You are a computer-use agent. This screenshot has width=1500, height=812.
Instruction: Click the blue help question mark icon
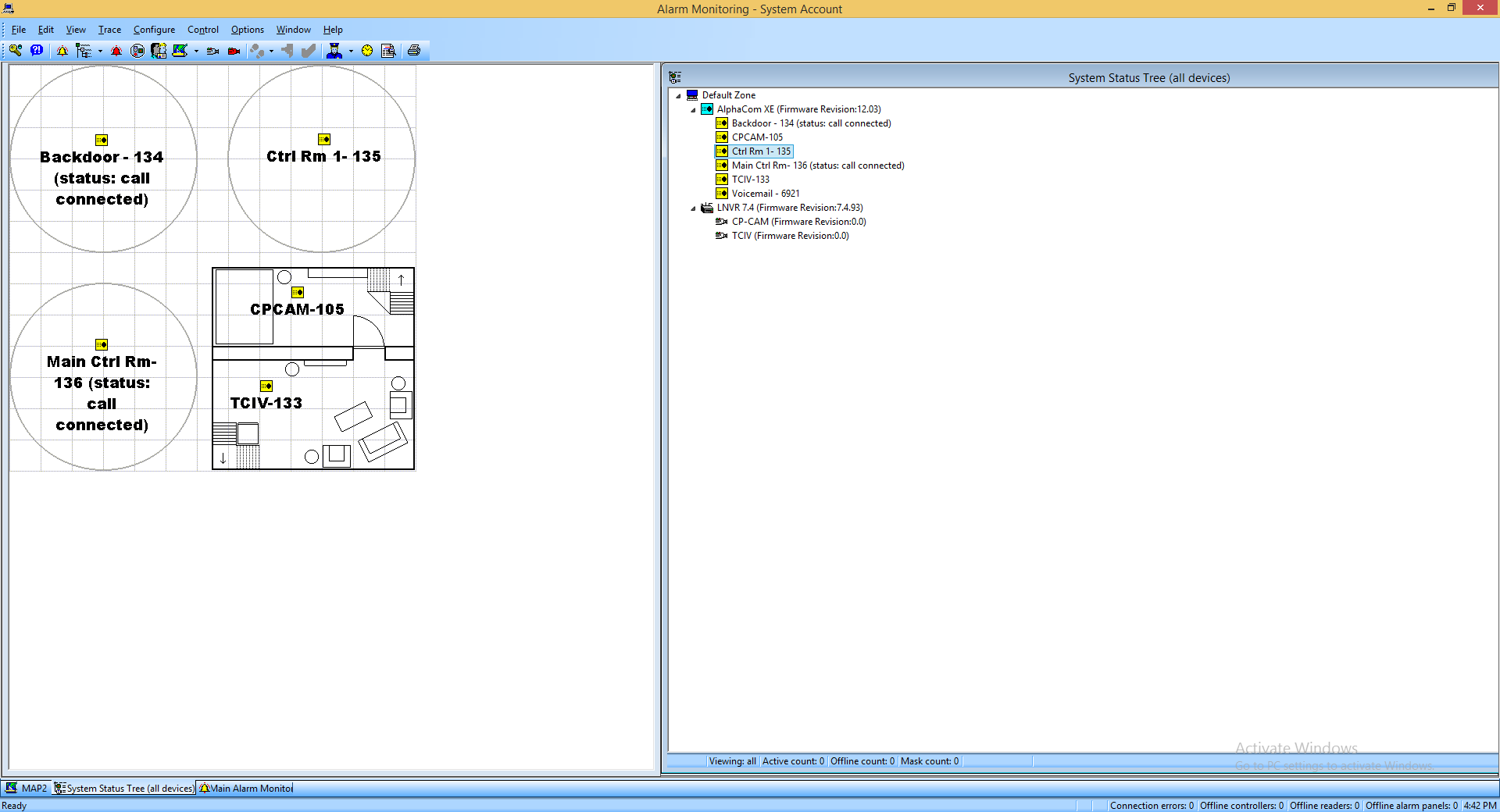click(x=37, y=51)
